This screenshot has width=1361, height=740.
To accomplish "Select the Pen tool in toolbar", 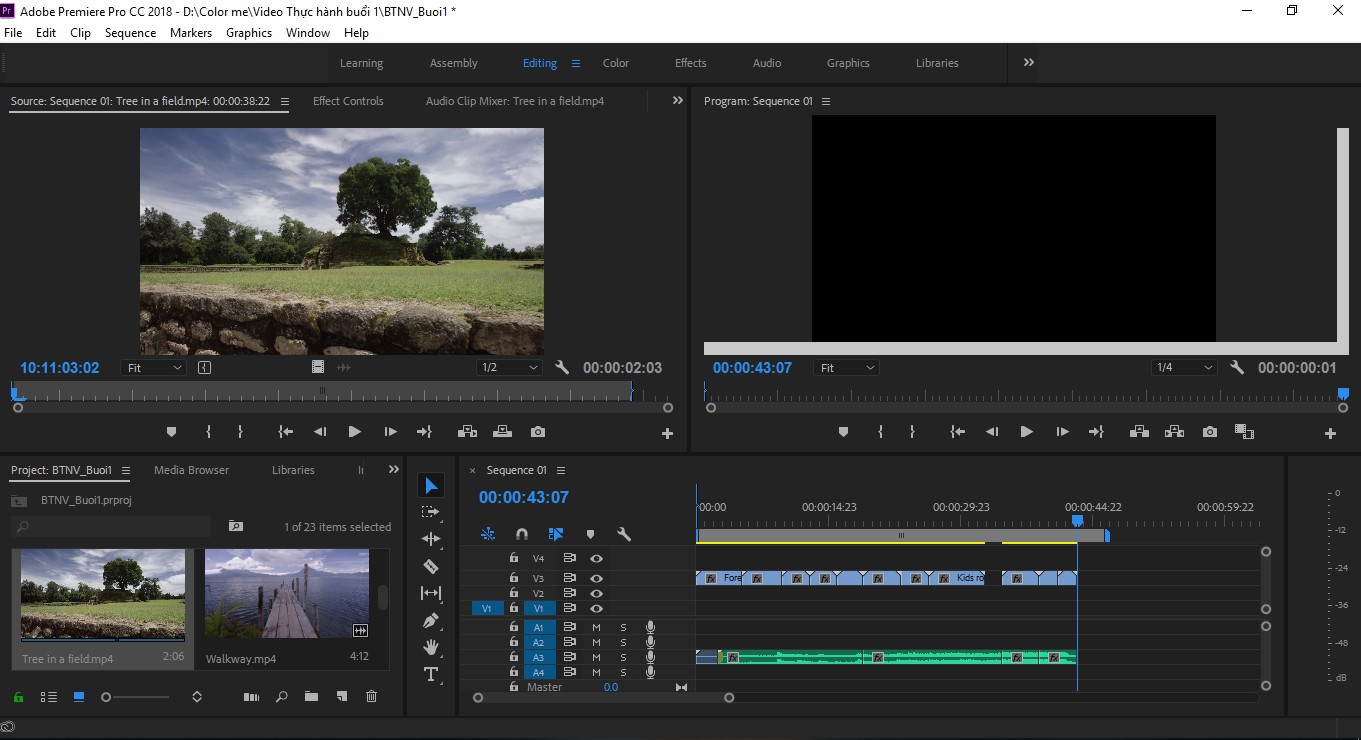I will tap(431, 620).
